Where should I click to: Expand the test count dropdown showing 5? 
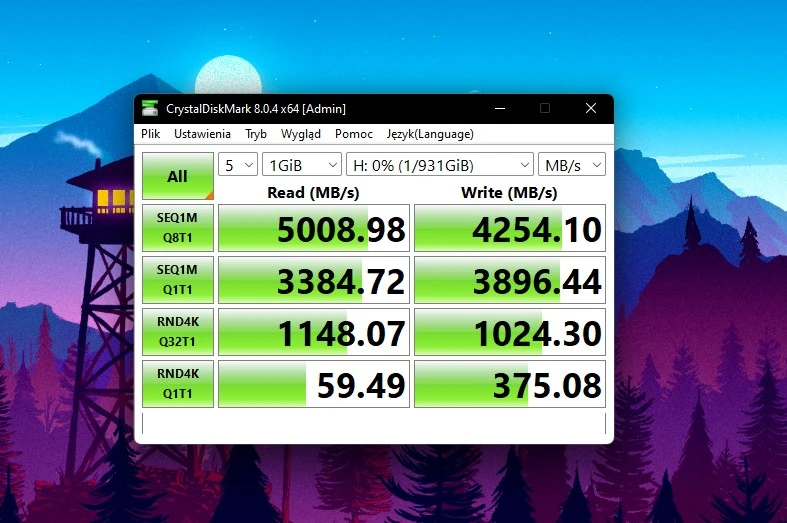pos(238,165)
